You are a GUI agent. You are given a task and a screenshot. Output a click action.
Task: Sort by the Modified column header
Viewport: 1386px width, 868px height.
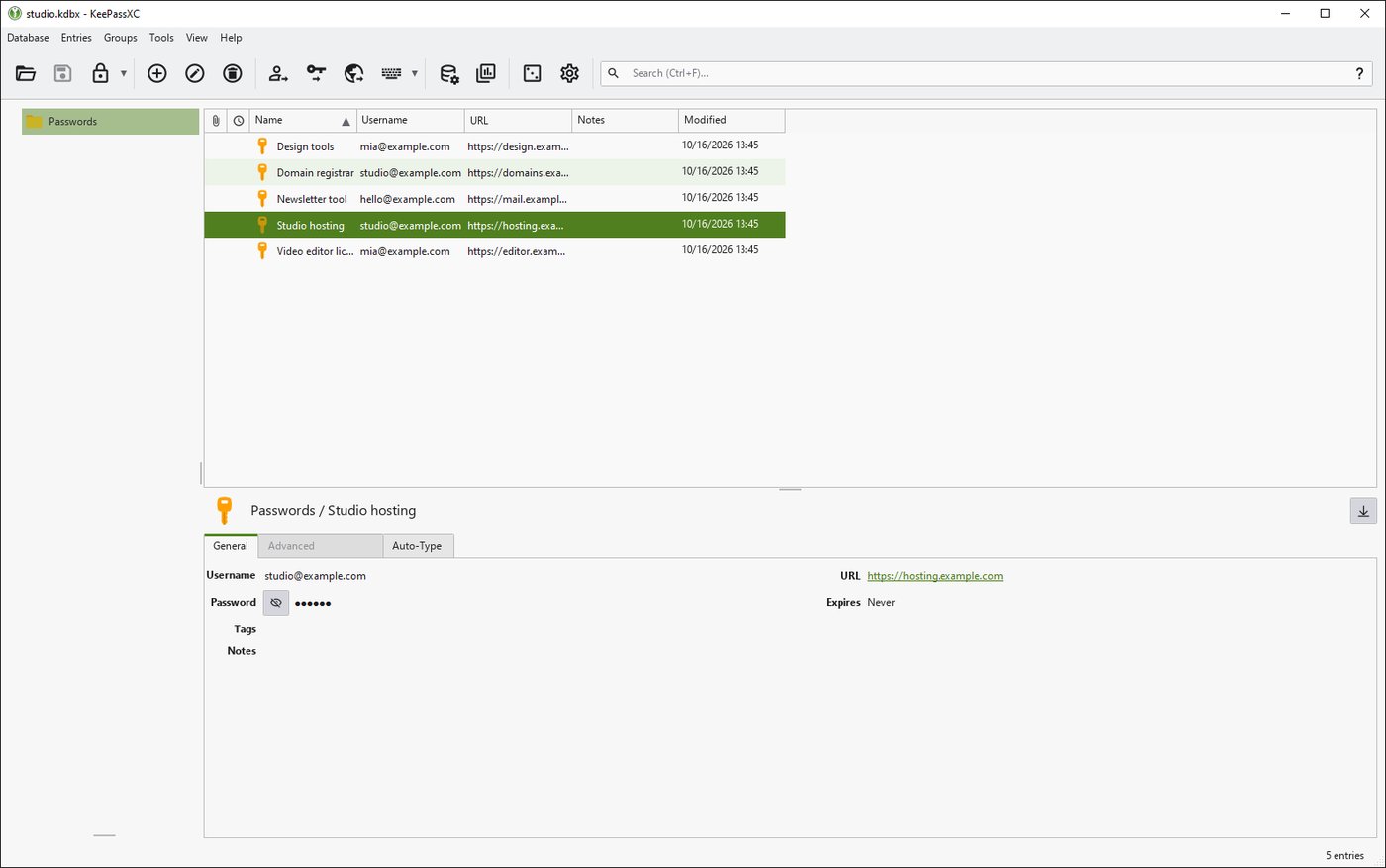point(732,120)
